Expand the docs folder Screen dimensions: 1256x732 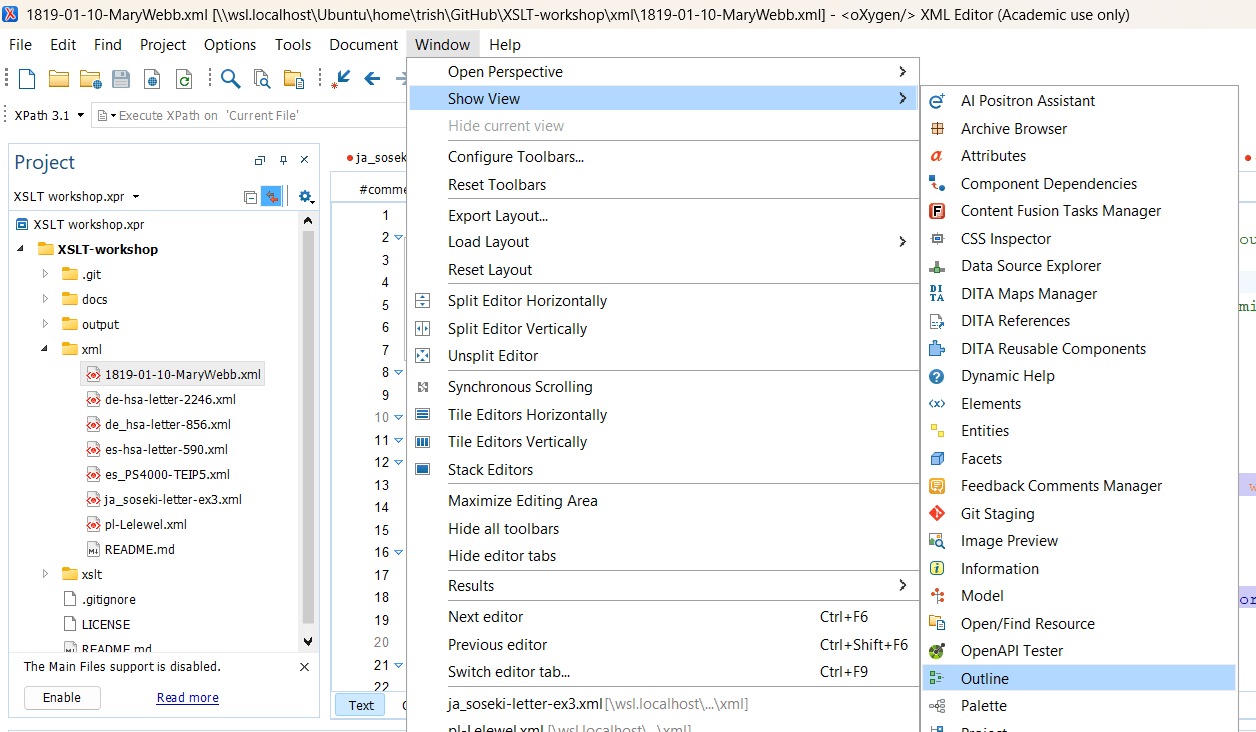pyautogui.click(x=45, y=299)
